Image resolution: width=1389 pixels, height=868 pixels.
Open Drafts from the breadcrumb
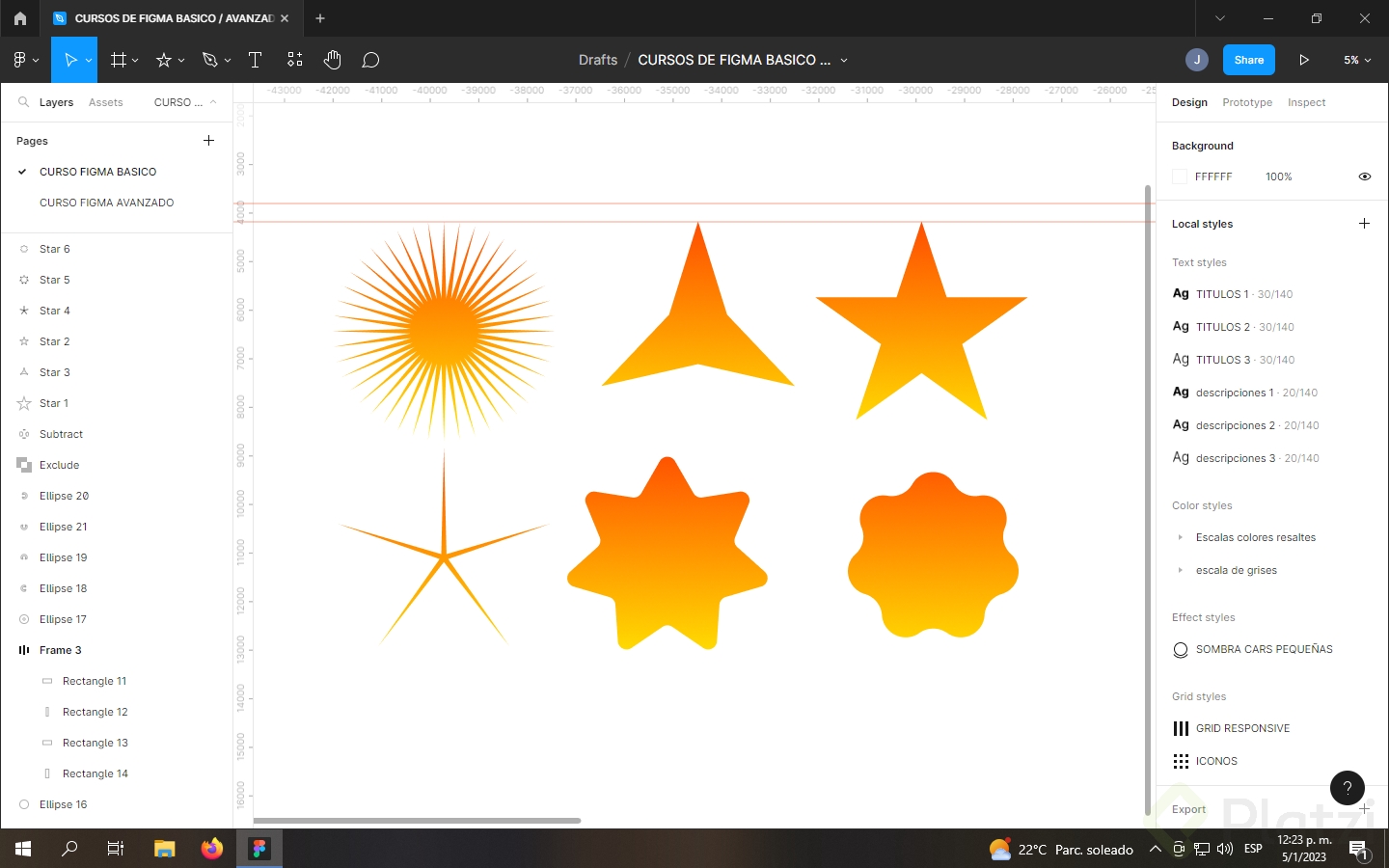[x=597, y=60]
